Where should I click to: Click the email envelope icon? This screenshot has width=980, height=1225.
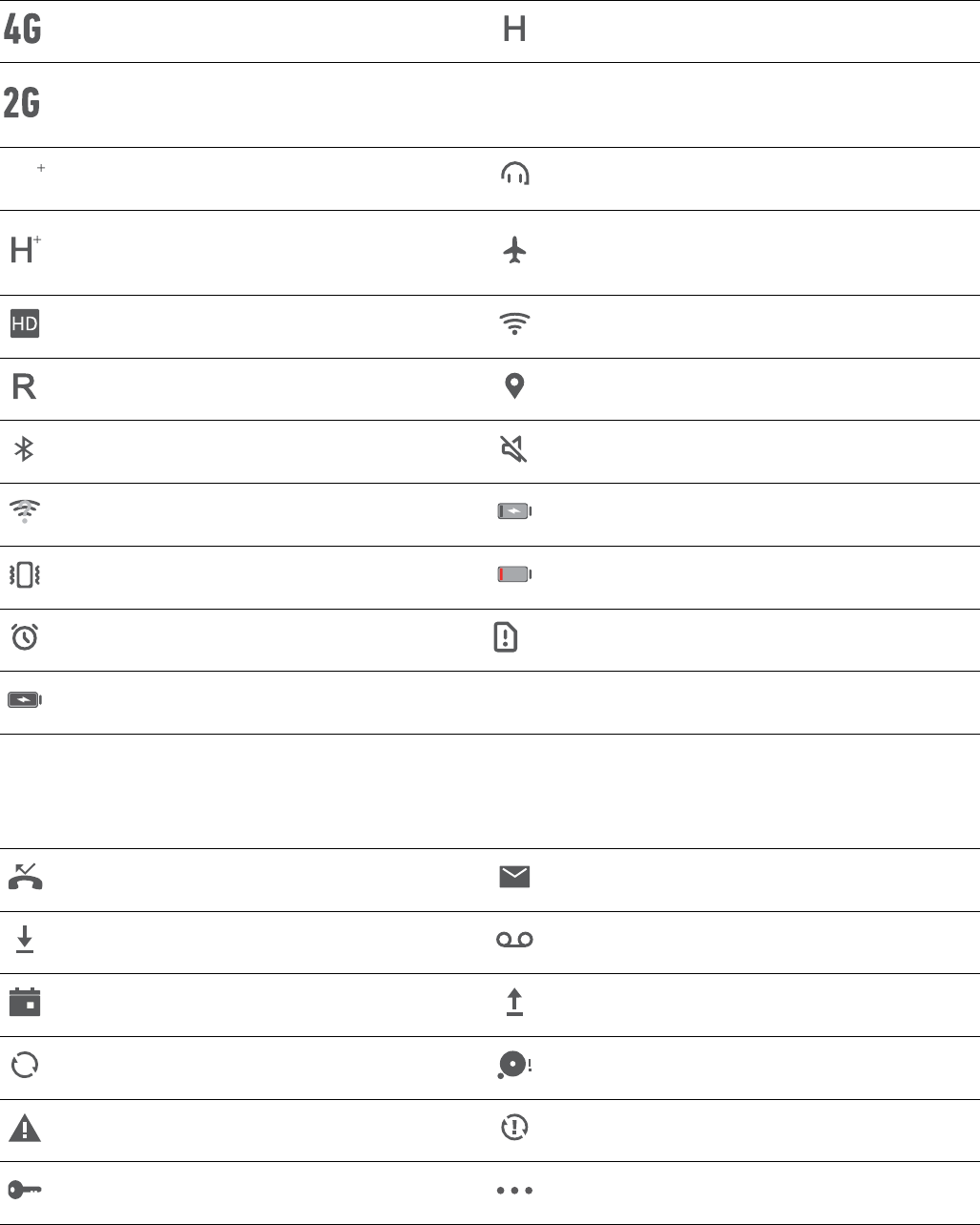click(514, 877)
